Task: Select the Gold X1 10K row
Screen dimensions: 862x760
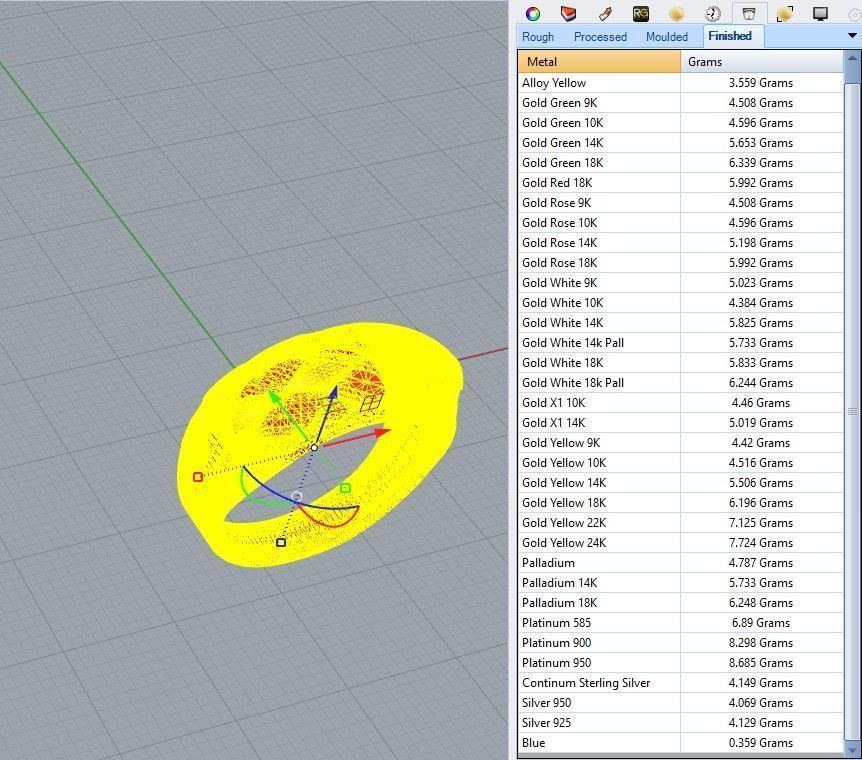Action: pyautogui.click(x=680, y=403)
